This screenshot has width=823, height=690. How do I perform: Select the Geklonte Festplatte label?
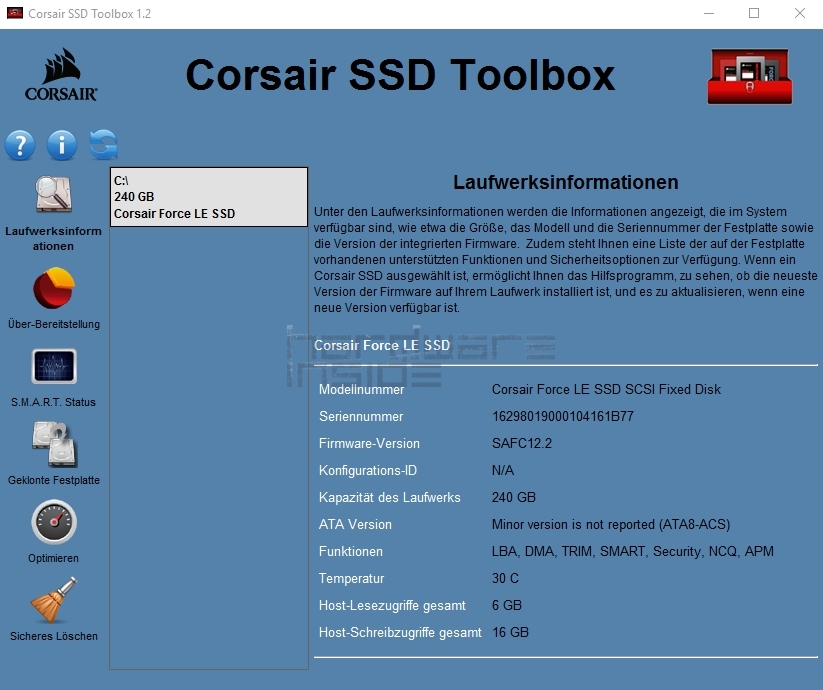click(54, 480)
